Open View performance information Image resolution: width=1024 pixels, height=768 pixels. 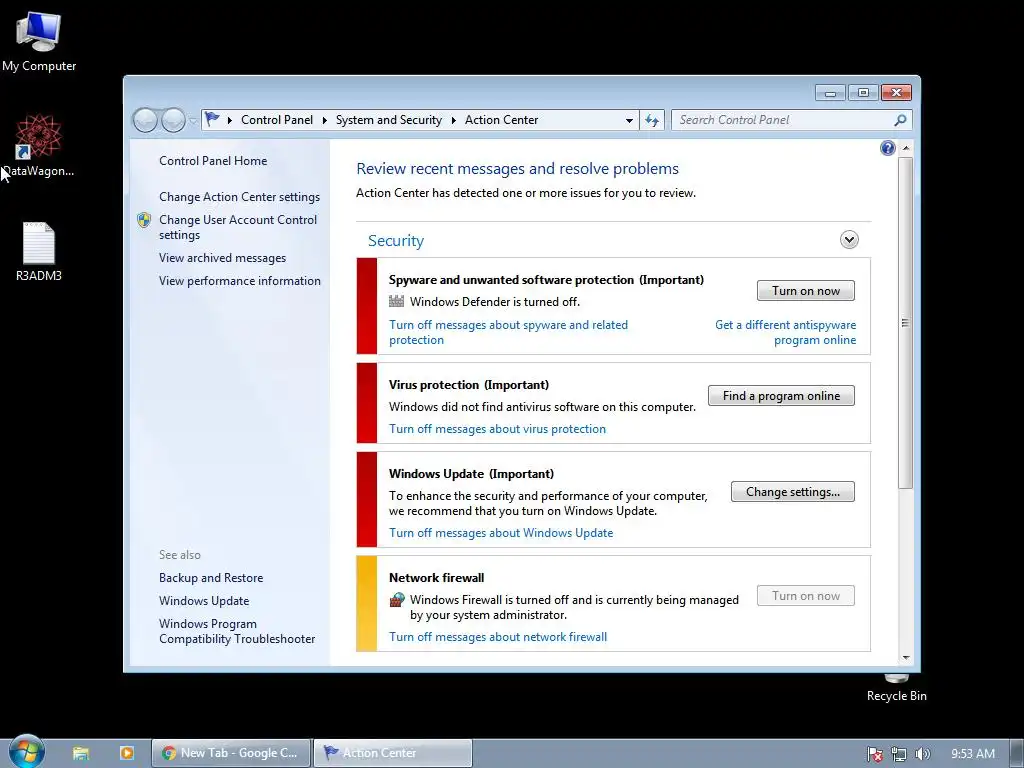240,281
